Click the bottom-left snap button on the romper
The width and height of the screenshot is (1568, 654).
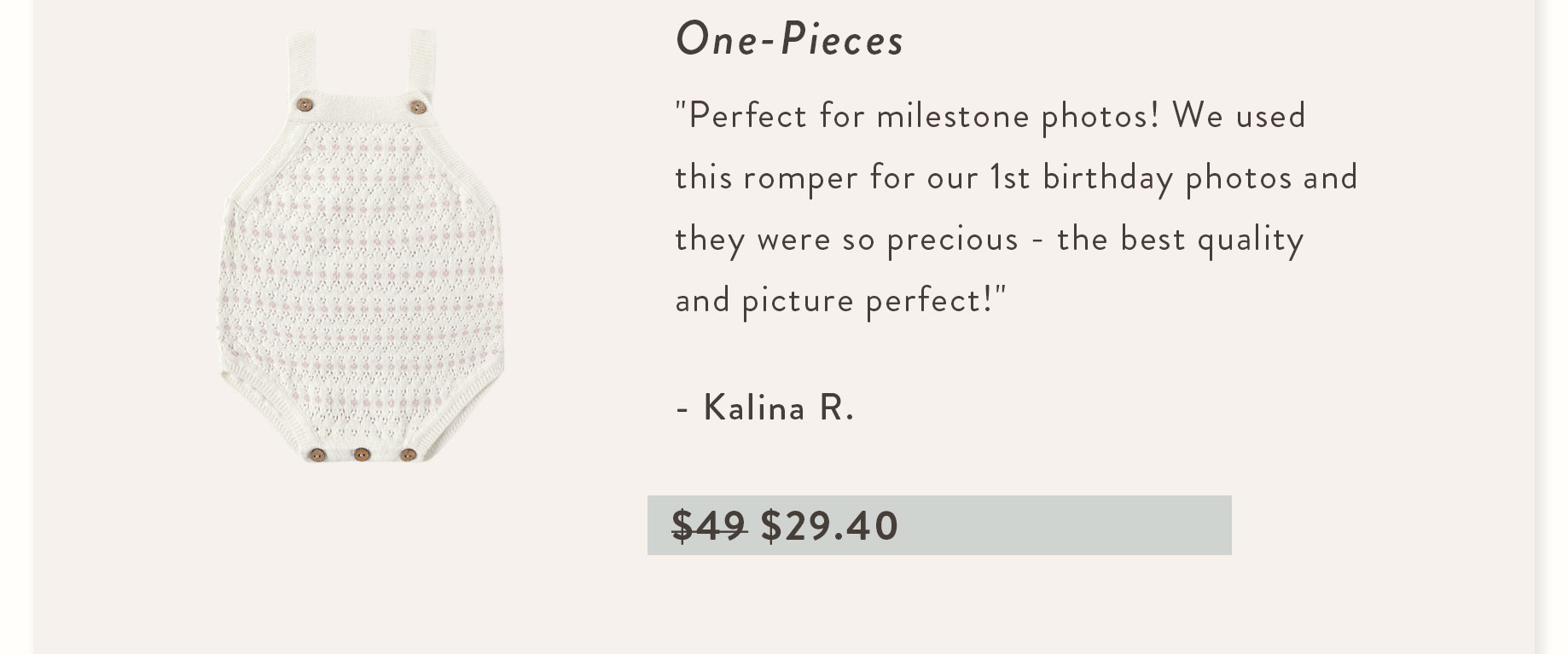click(x=317, y=455)
